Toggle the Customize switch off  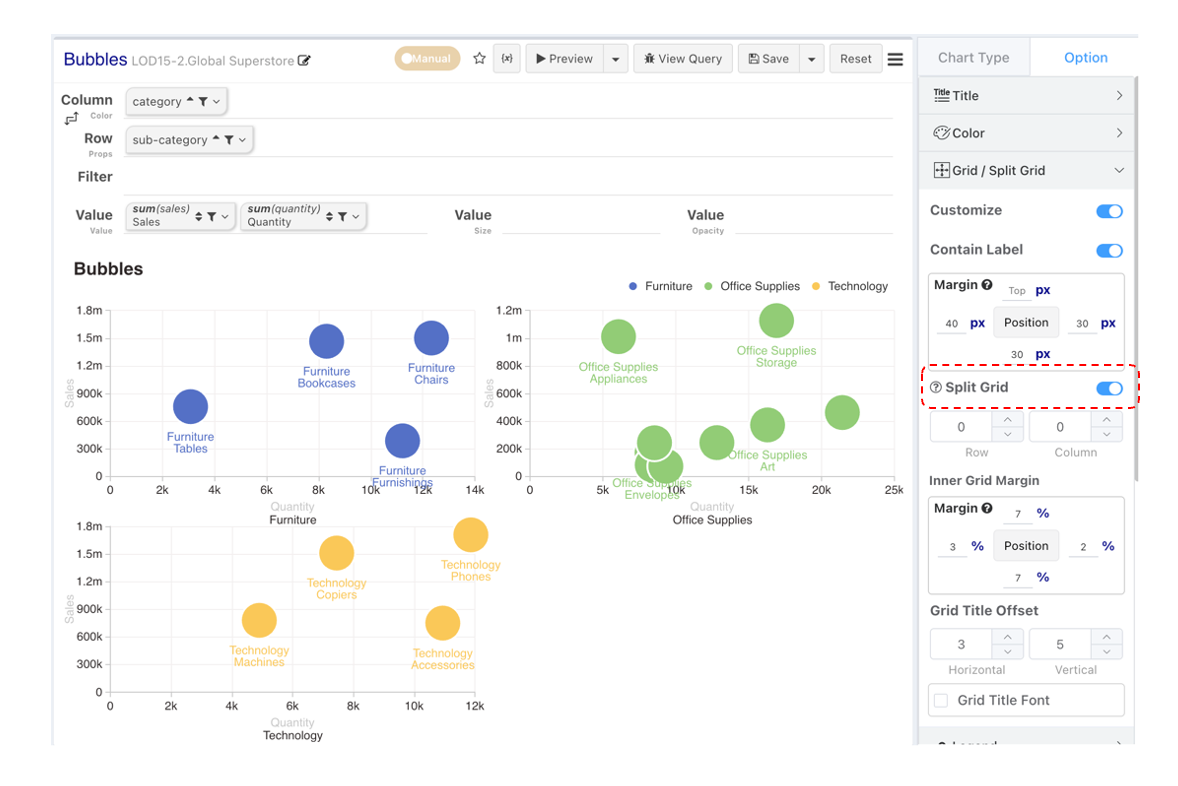1109,211
